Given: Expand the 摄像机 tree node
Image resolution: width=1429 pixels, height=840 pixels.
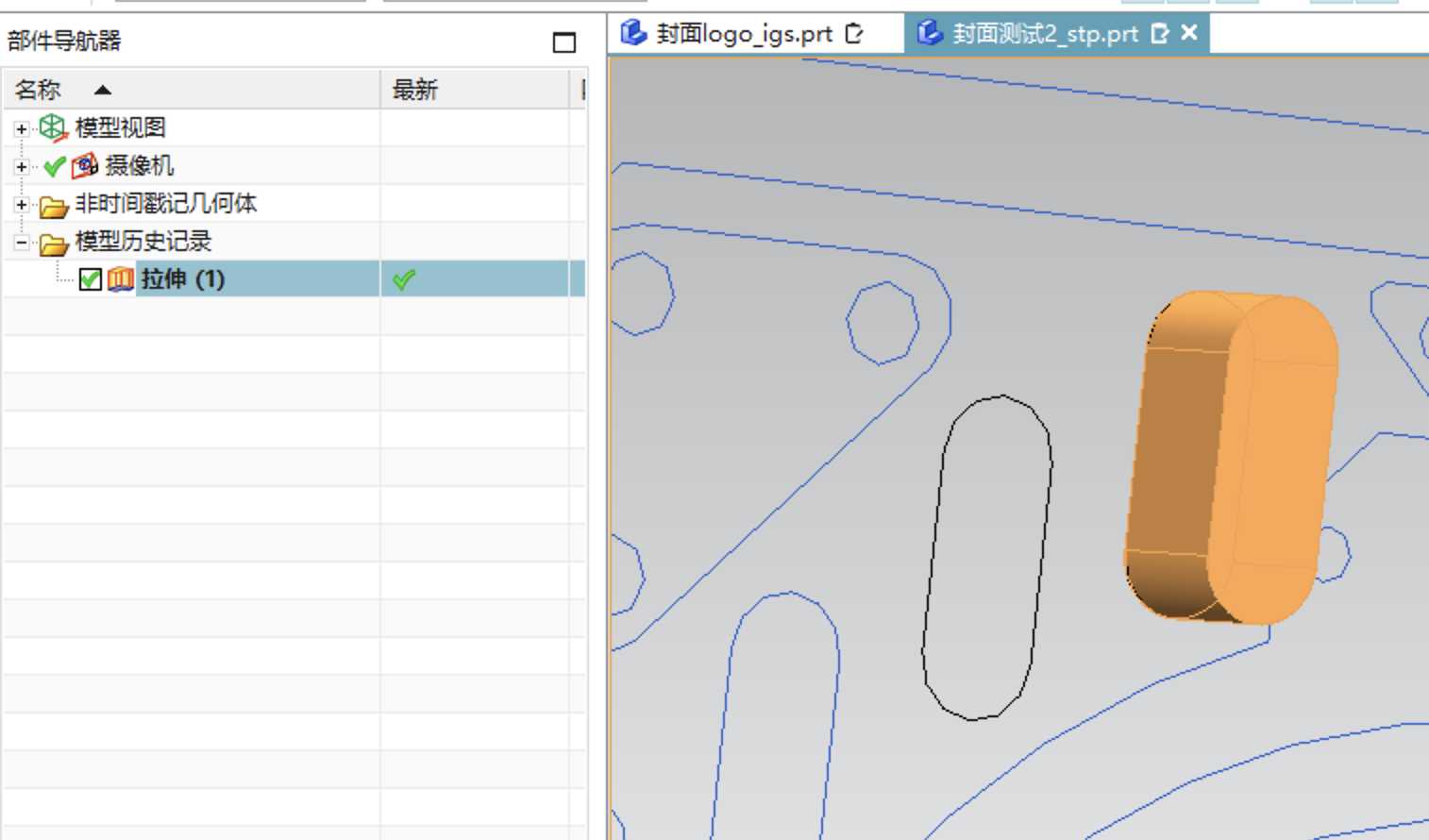Looking at the screenshot, I should (21, 166).
